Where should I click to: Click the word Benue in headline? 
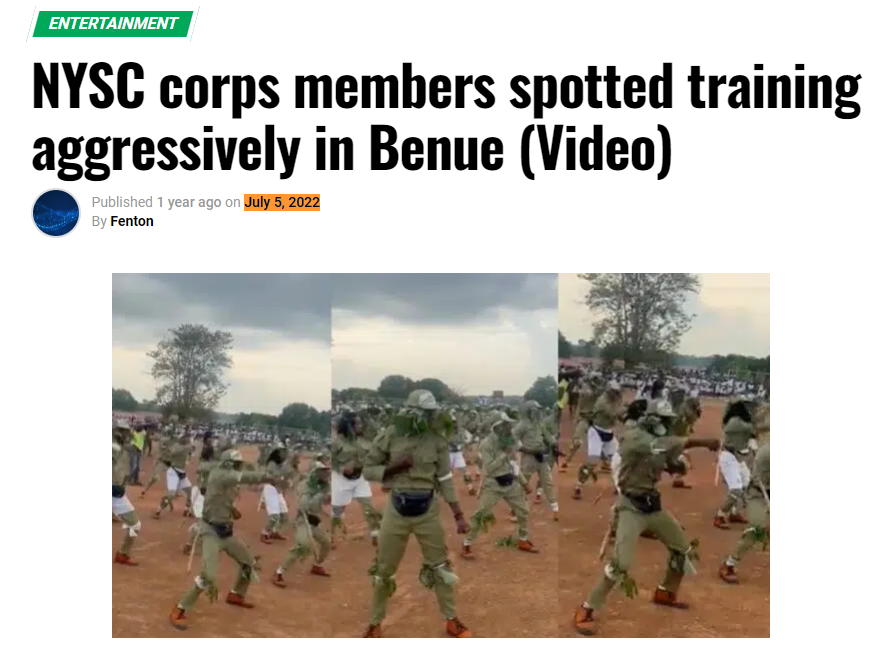click(x=436, y=149)
